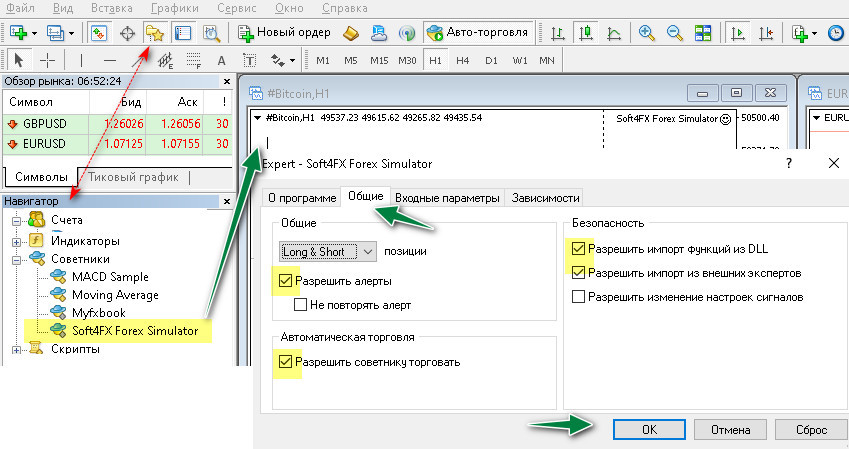
Task: Switch to candlestick chart icon
Action: tap(585, 33)
